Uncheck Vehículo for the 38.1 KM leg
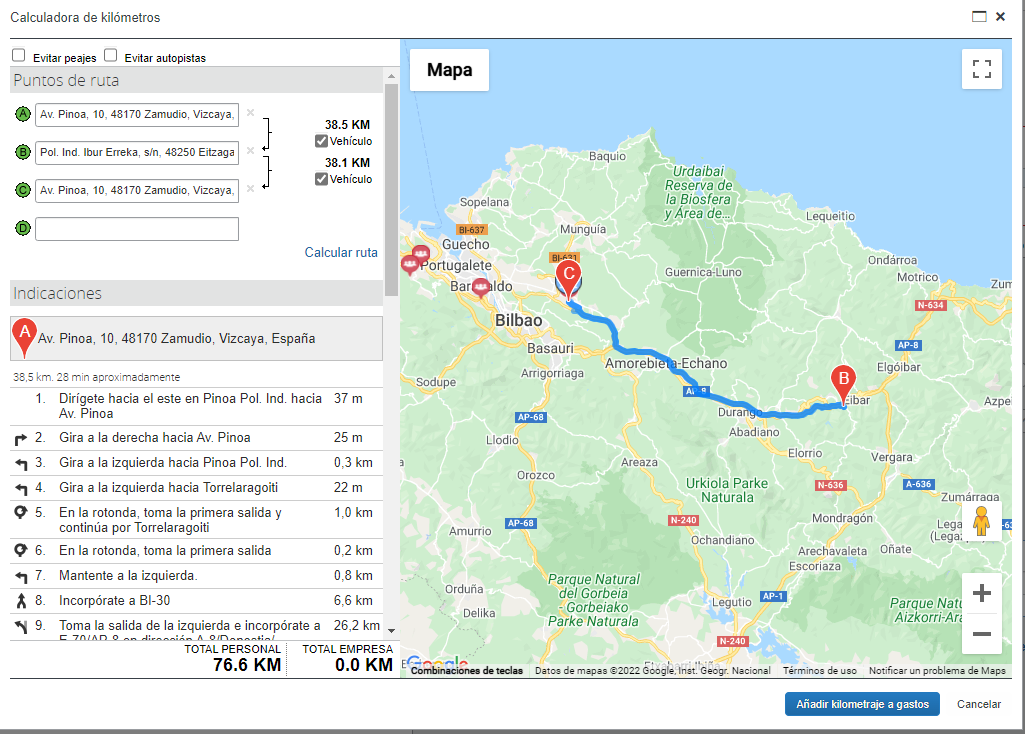The width and height of the screenshot is (1025, 734). pos(321,179)
